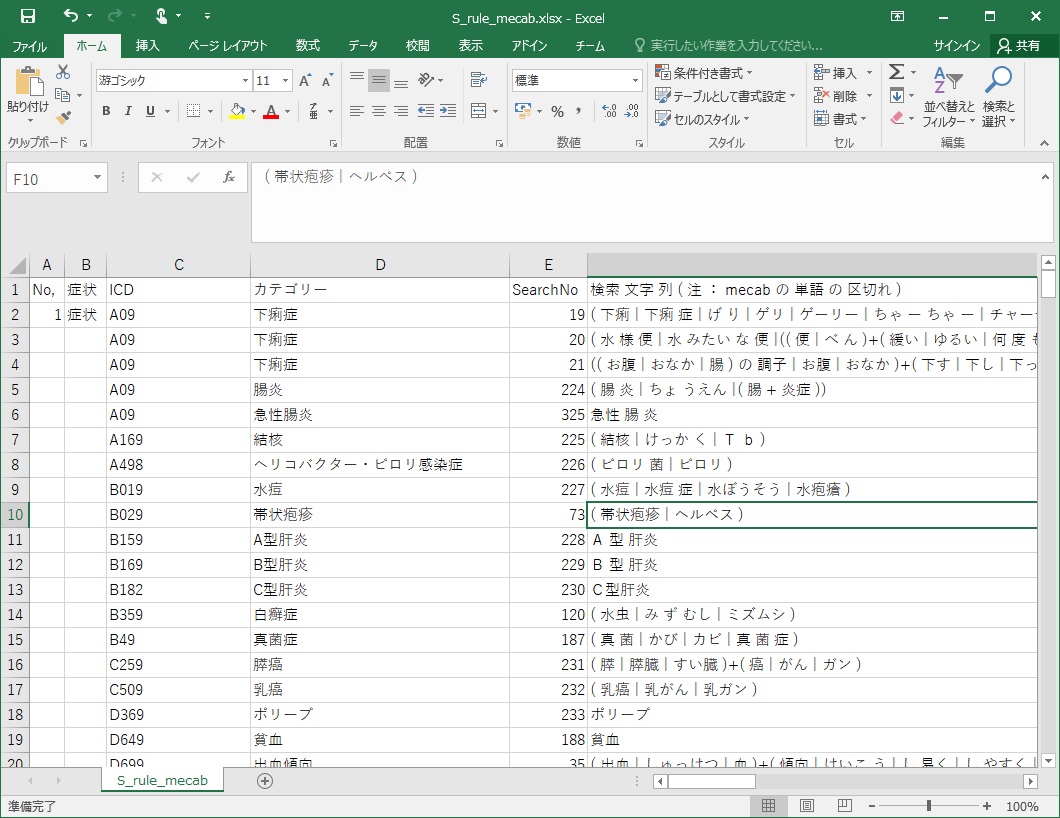Viewport: 1060px width, 818px height.
Task: Open Sort and Filter (並べ替えとフィルター)
Action: coord(949,97)
